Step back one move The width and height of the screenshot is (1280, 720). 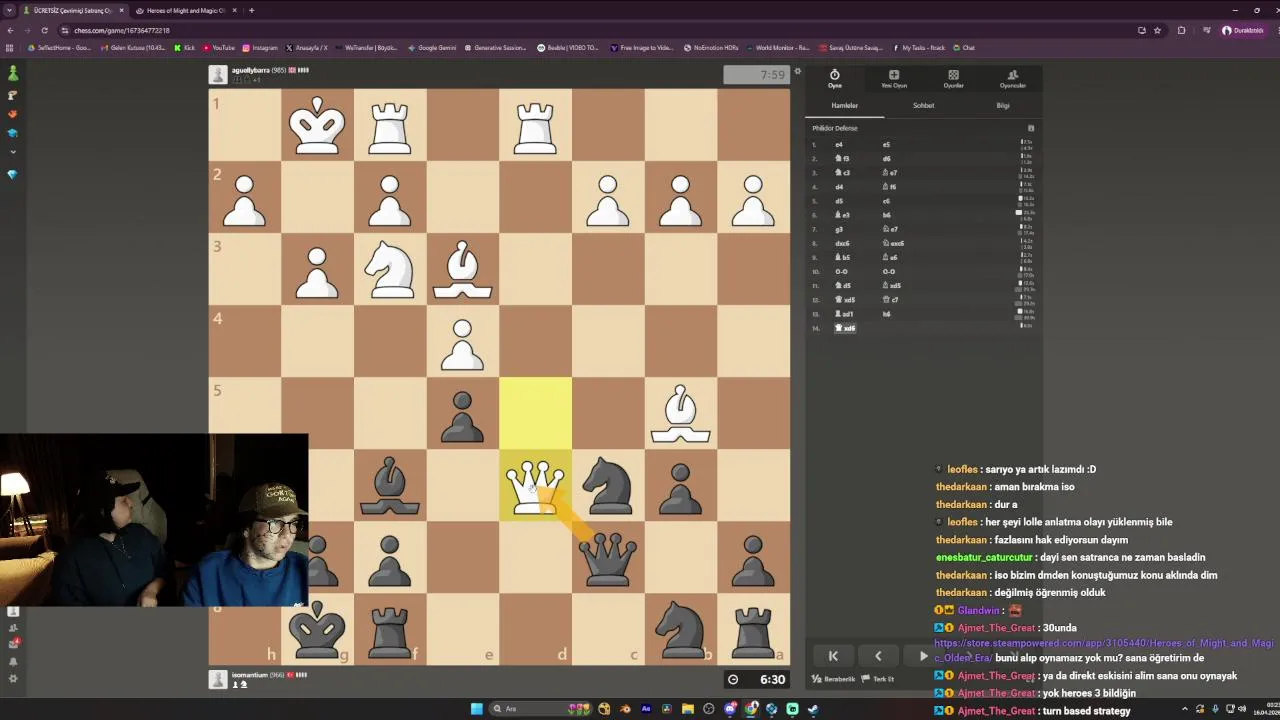click(878, 656)
